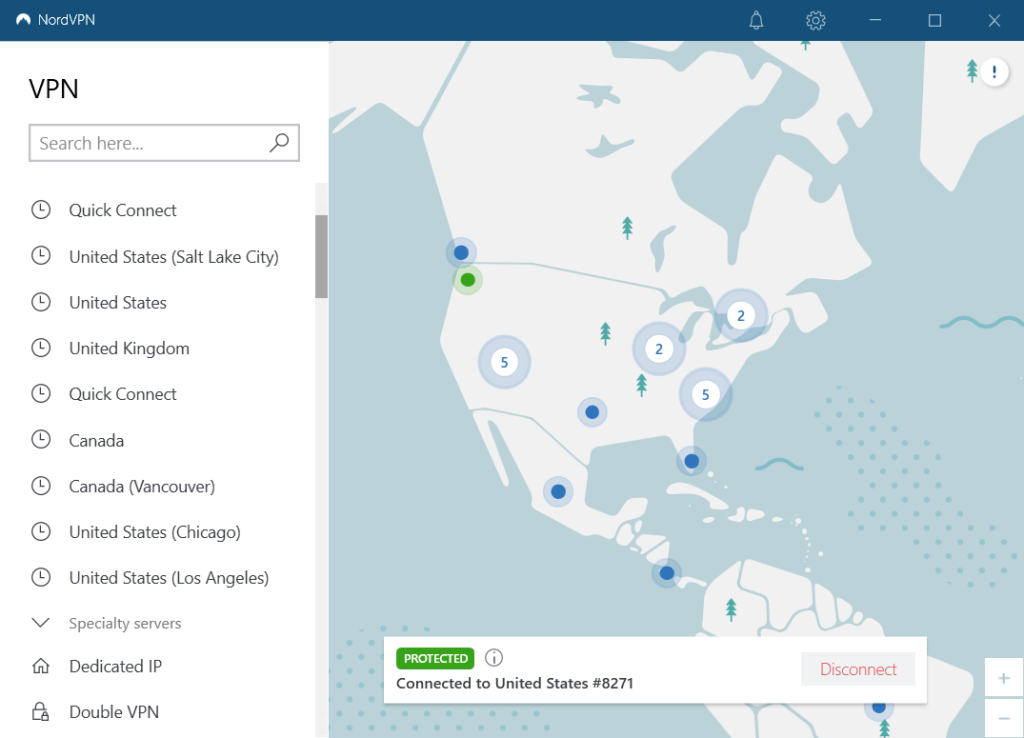
Task: Click the Double VPN lock icon
Action: pos(40,711)
